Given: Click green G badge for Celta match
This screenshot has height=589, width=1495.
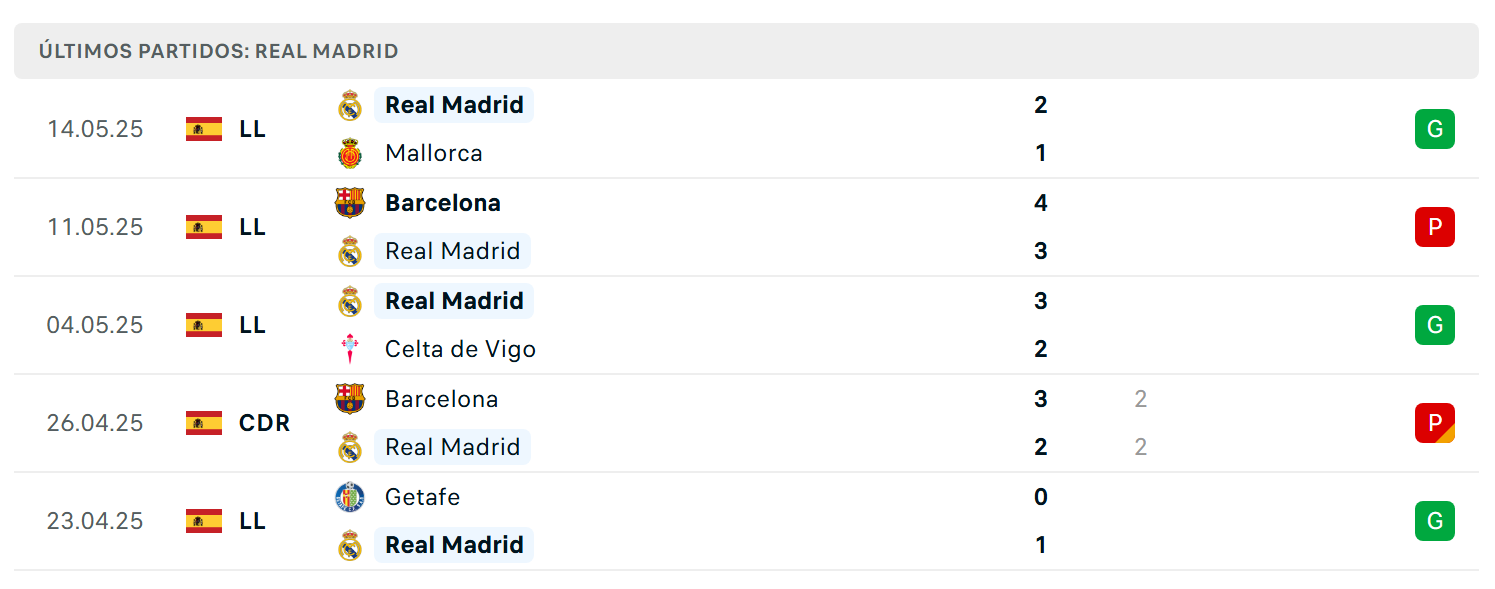Looking at the screenshot, I should [x=1435, y=325].
